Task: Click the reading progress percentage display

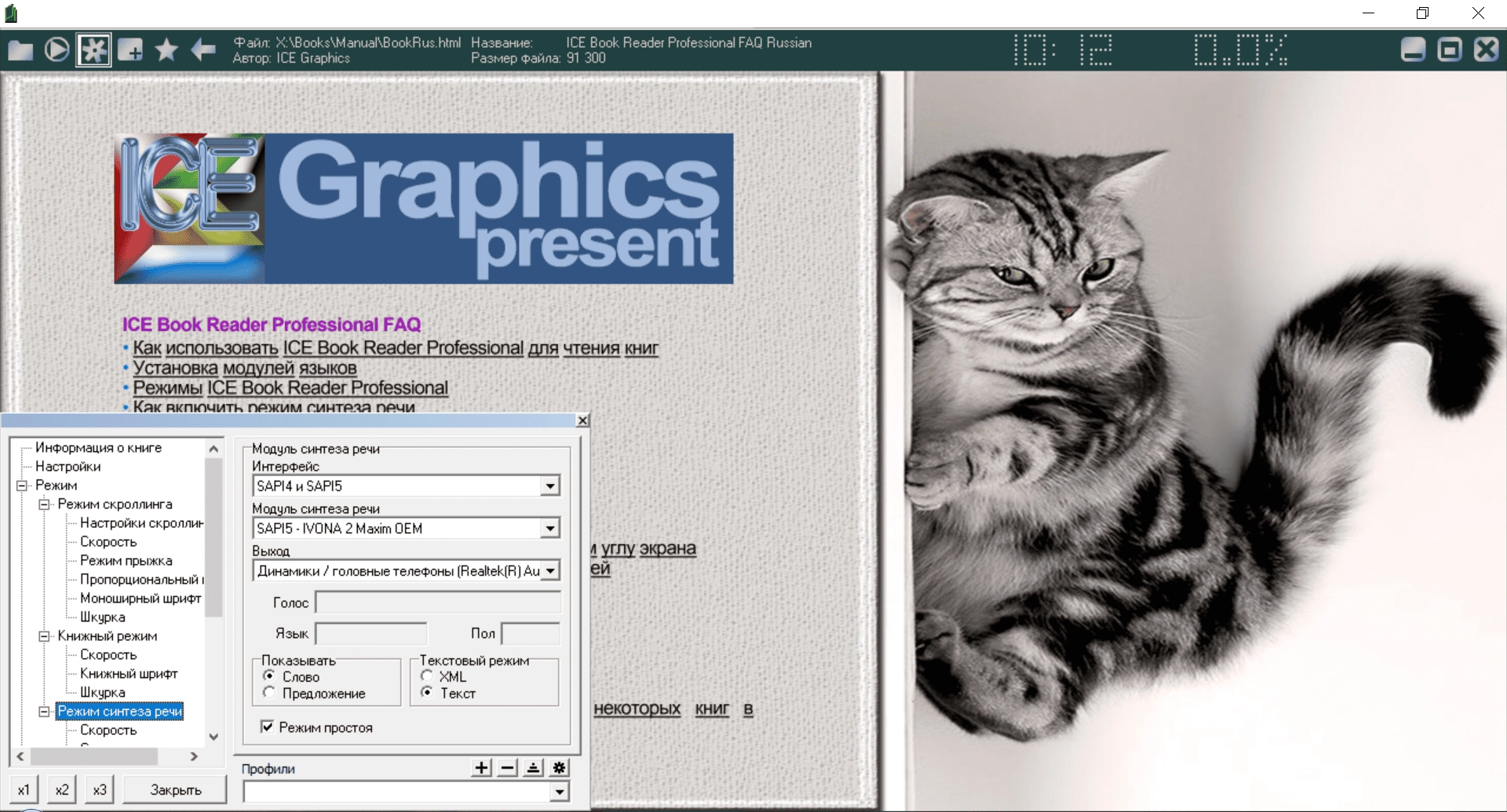Action: click(1240, 49)
